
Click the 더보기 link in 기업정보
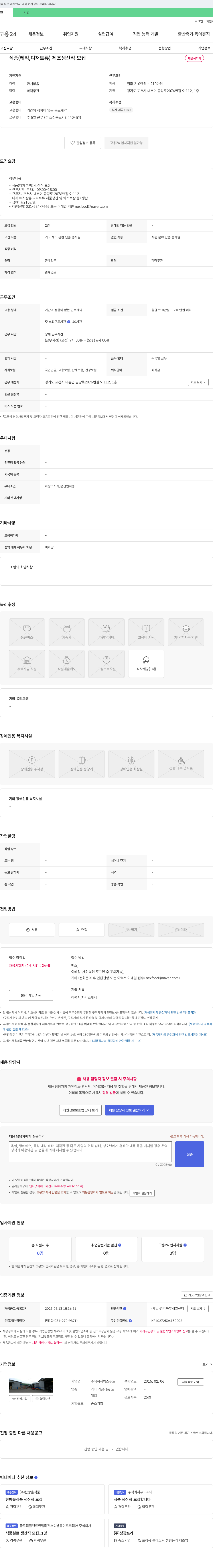pos(206,1364)
